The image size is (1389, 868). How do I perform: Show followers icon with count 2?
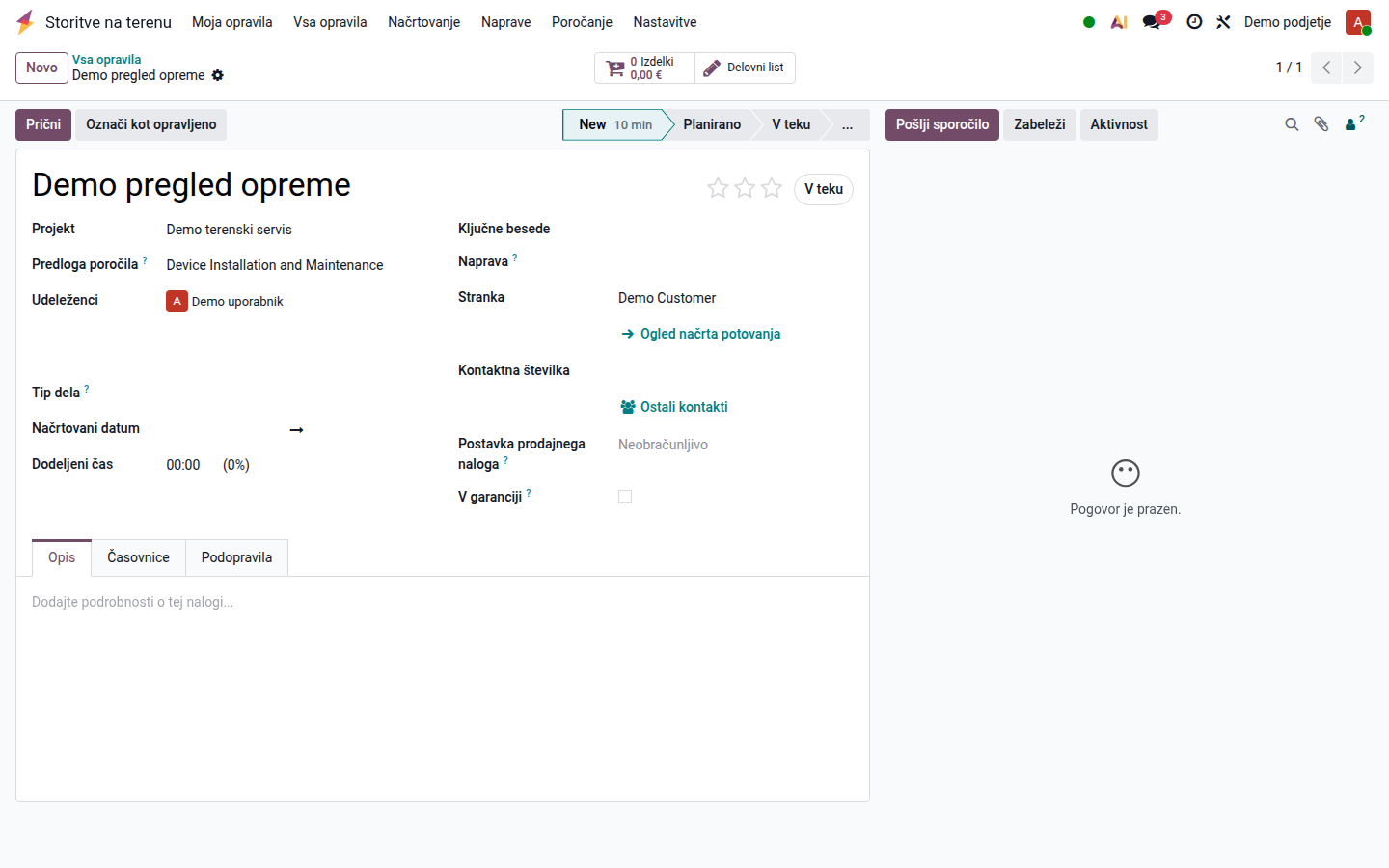tap(1354, 122)
